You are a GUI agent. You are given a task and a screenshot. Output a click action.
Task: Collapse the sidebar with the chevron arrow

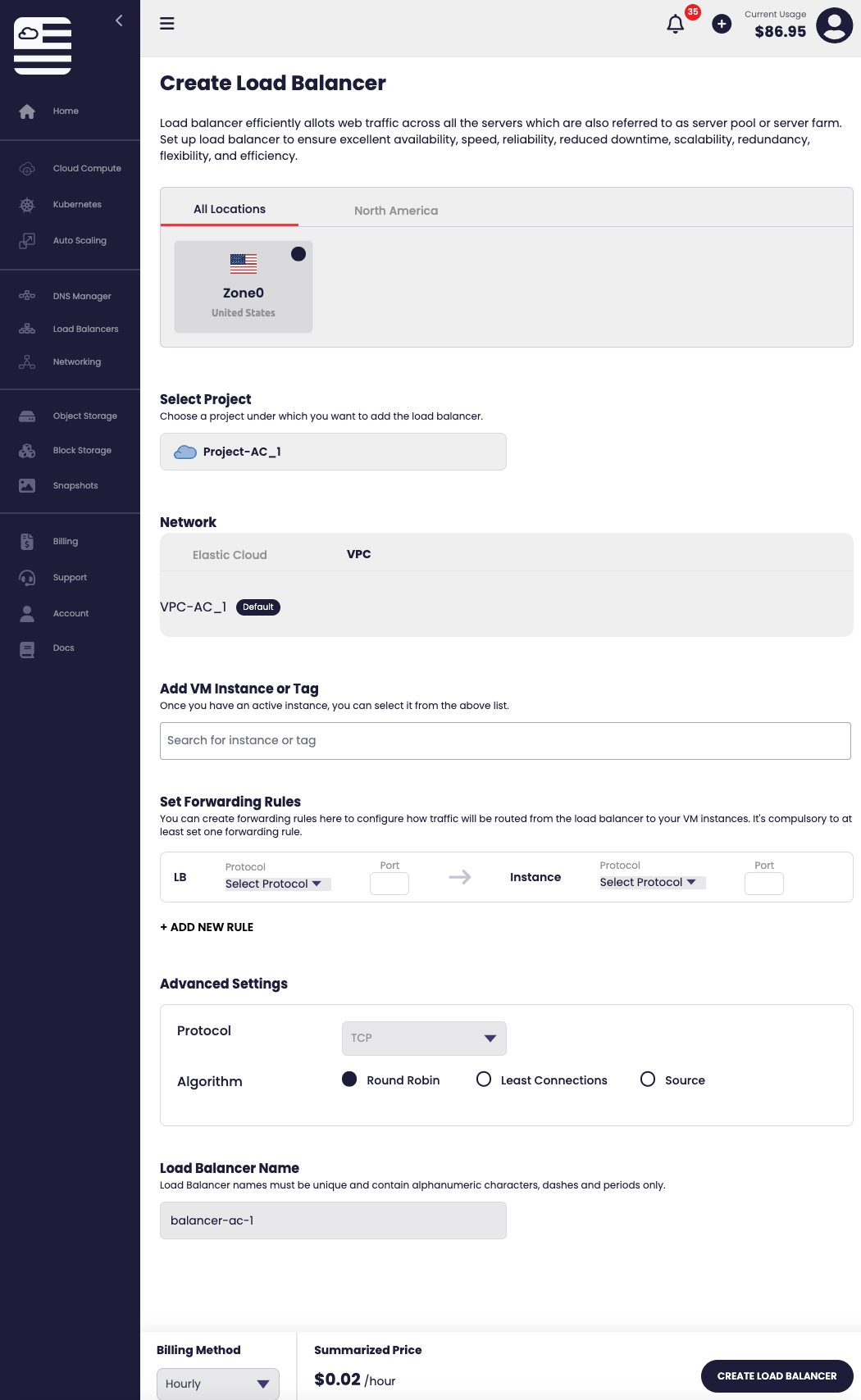point(119,20)
